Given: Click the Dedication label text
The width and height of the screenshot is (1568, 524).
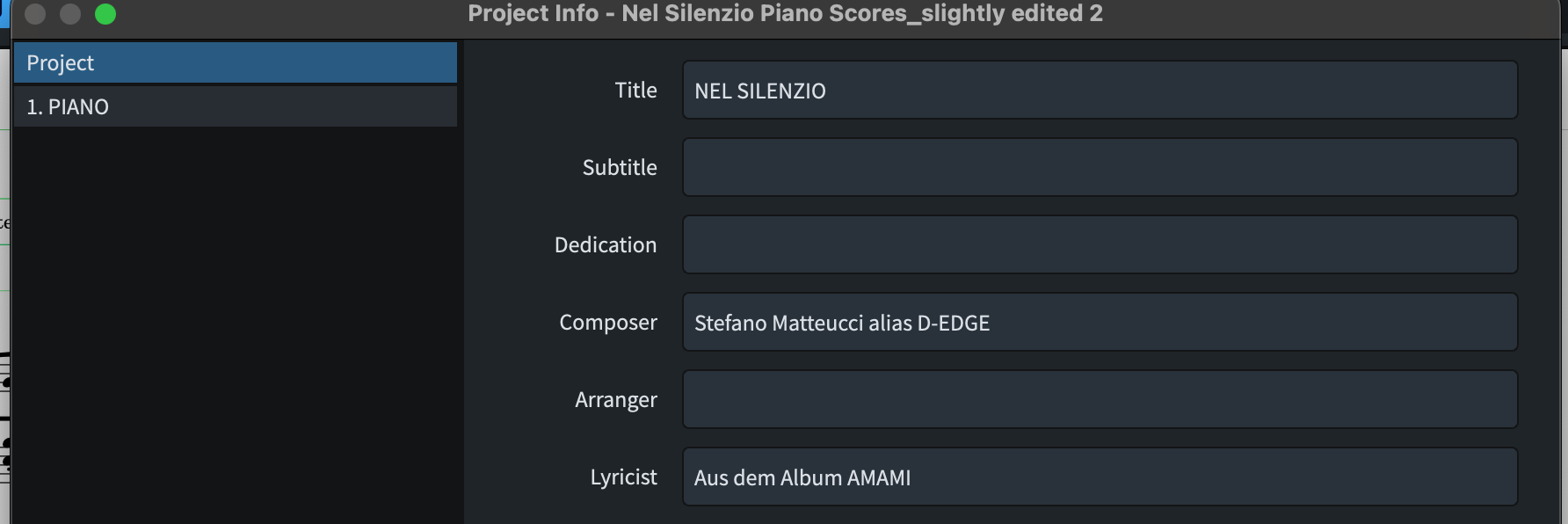Looking at the screenshot, I should [605, 244].
